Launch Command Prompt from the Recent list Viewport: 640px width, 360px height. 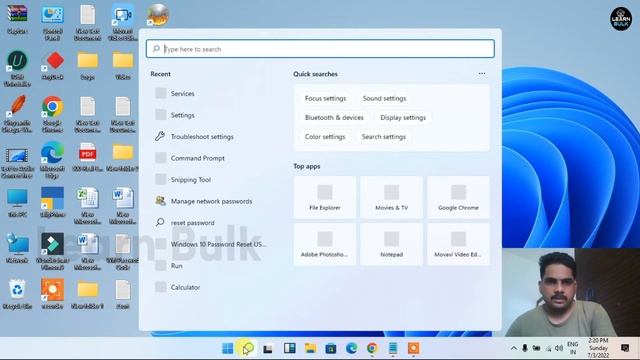point(198,158)
